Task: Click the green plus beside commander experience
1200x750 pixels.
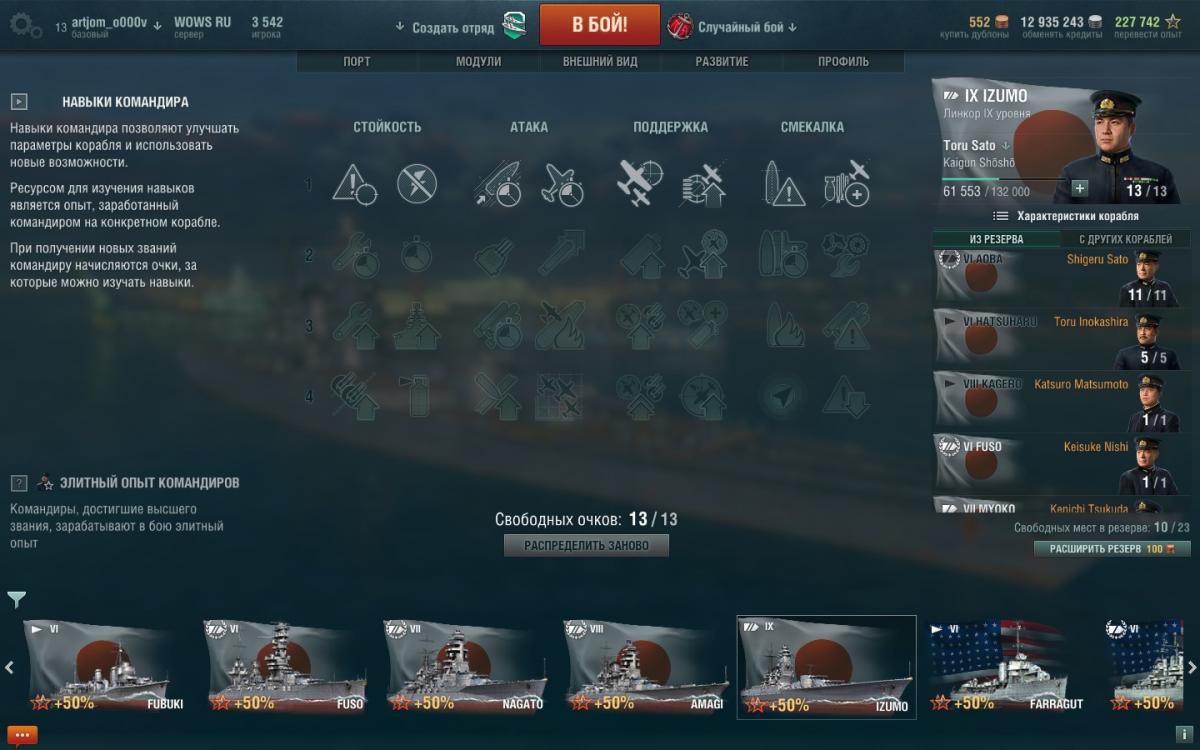Action: pos(1079,188)
